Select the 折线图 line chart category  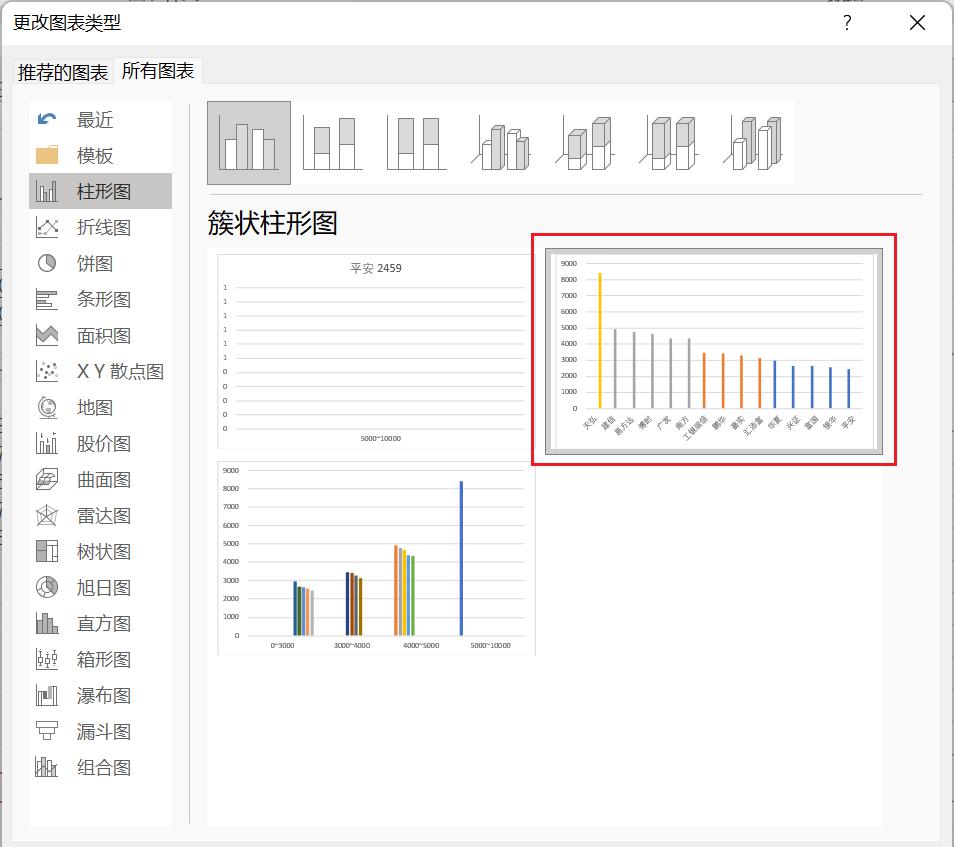tap(100, 227)
